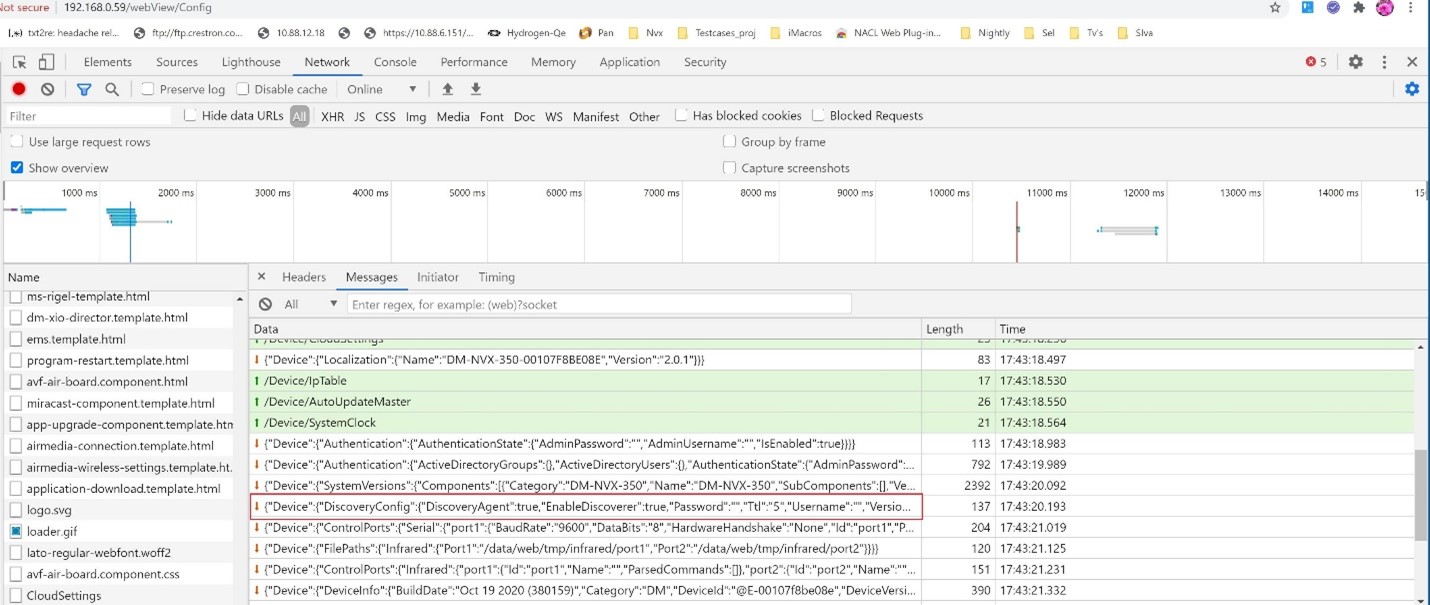
Task: Uncheck Show overview
Action: (17, 168)
